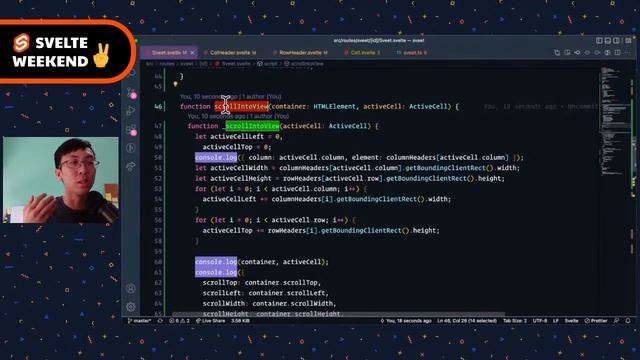This screenshot has width=640, height=360.
Task: Click the scrollIntoView breadcrumb item
Action: click(304, 64)
